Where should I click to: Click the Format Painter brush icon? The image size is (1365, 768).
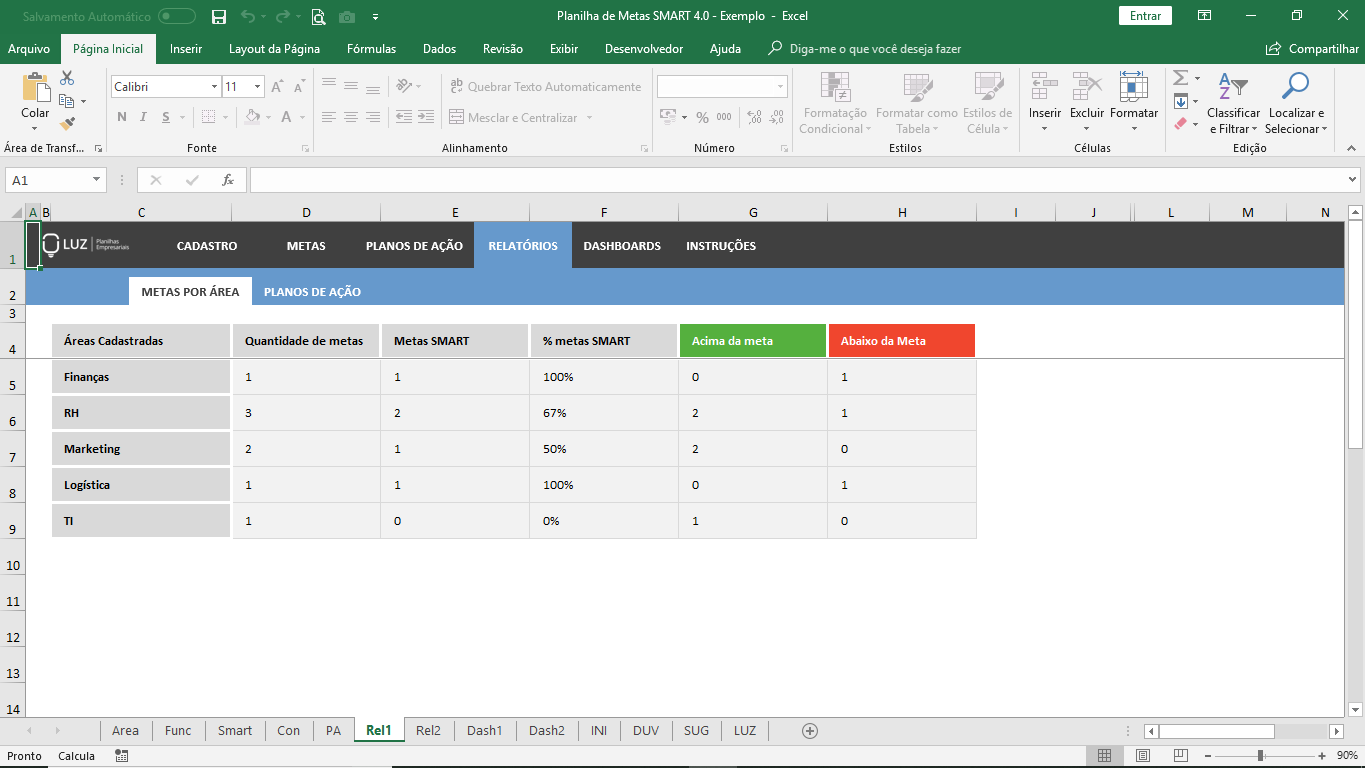tap(67, 124)
